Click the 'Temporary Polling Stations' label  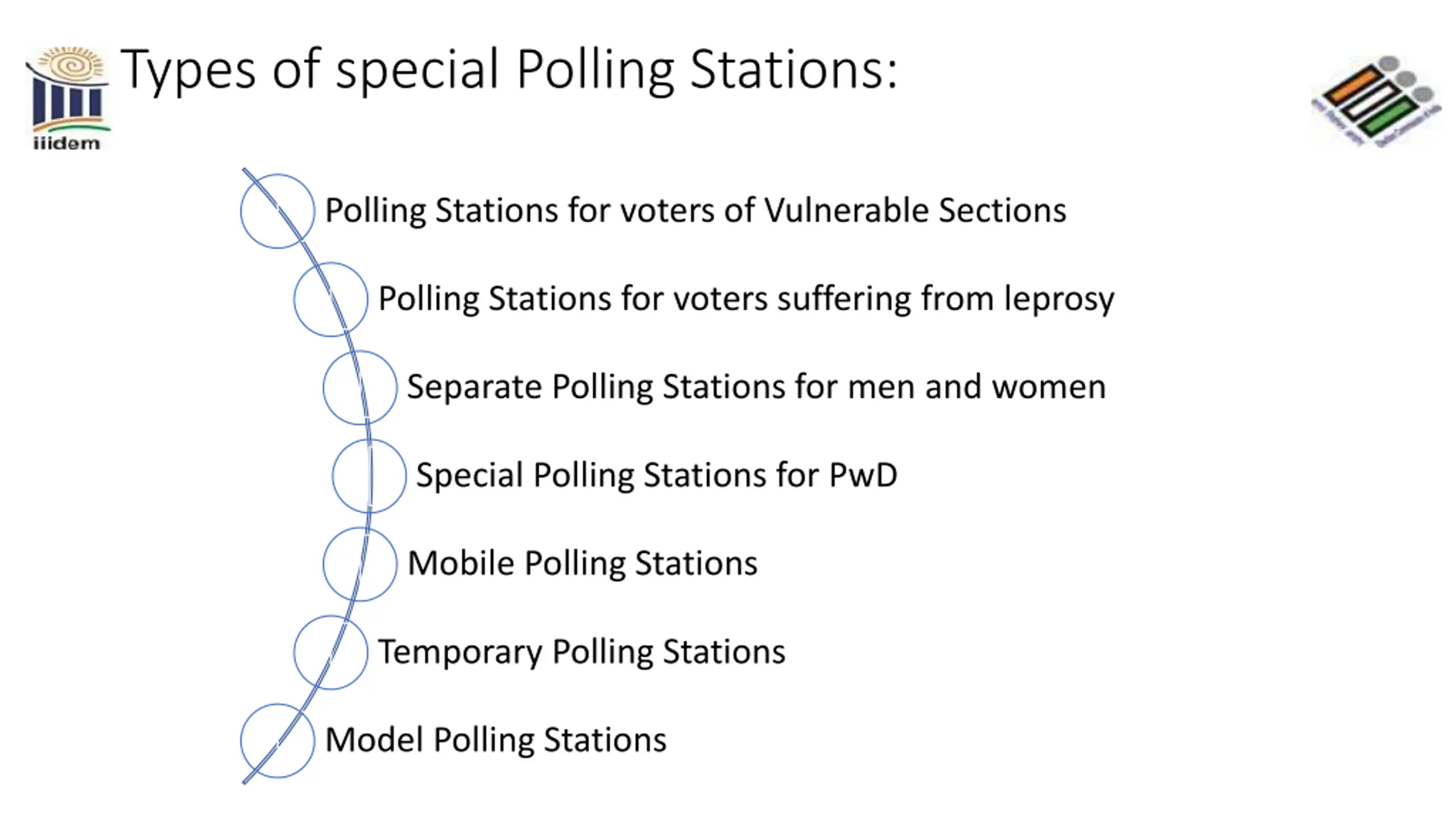tap(581, 651)
